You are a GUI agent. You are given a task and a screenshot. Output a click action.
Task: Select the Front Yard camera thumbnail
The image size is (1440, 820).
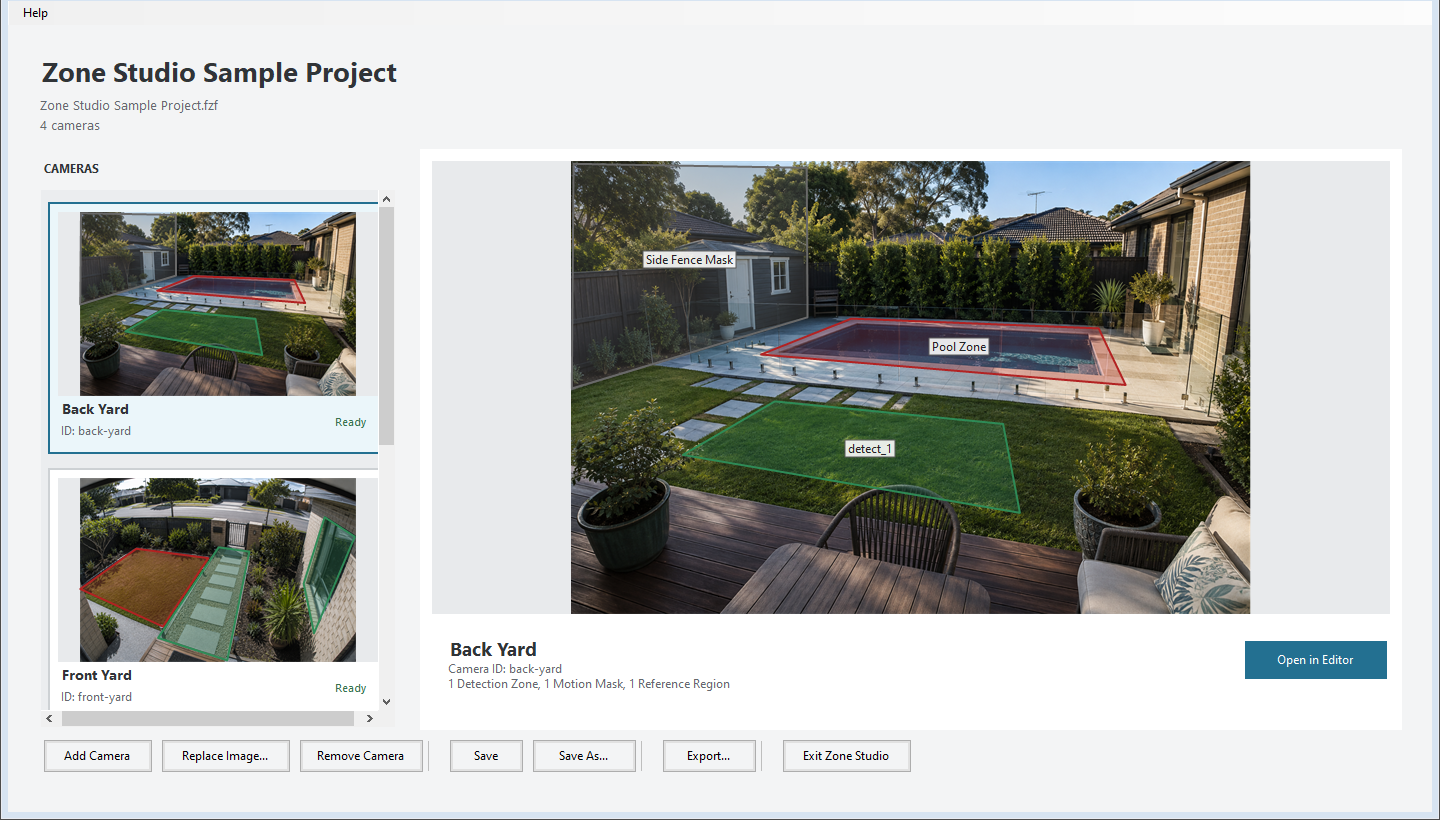point(217,569)
